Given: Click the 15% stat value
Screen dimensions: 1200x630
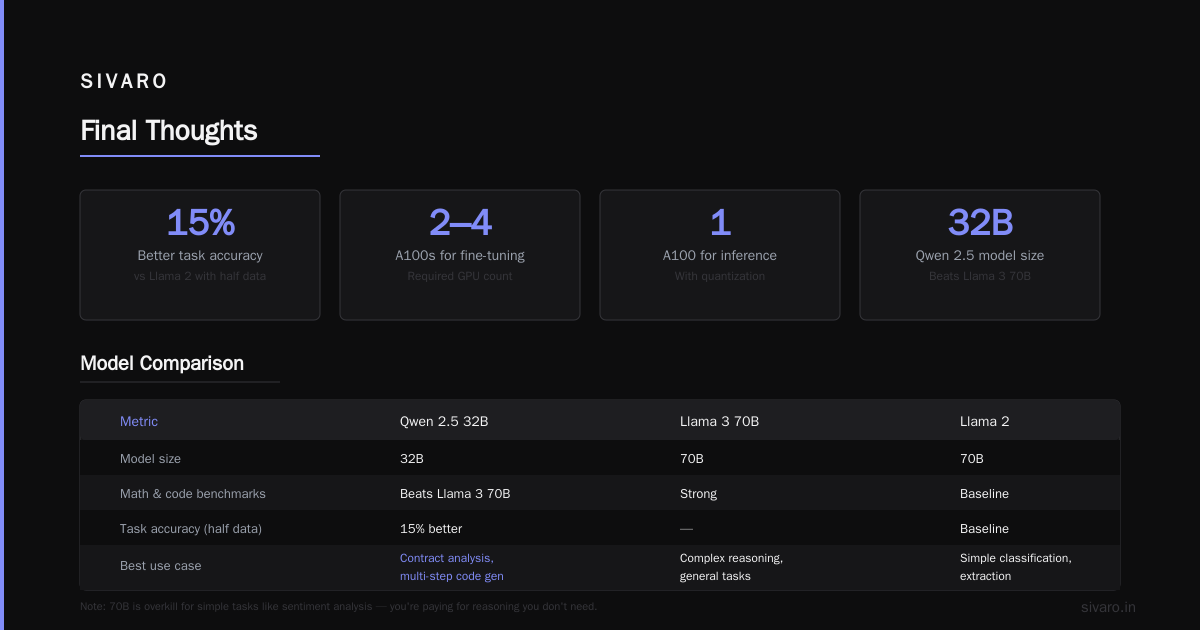Looking at the screenshot, I should pyautogui.click(x=200, y=223).
